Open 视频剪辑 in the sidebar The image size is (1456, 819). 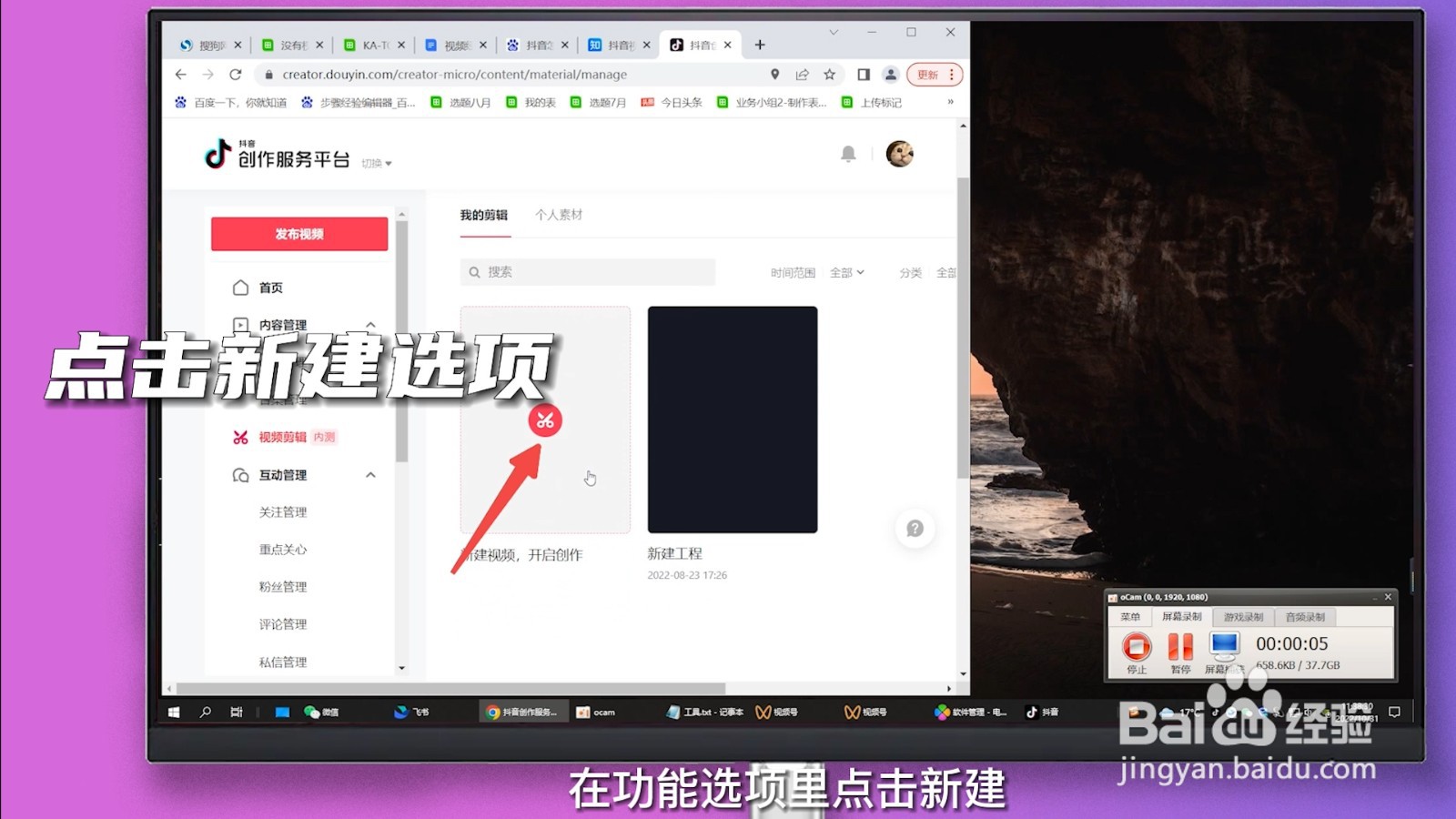pyautogui.click(x=283, y=438)
